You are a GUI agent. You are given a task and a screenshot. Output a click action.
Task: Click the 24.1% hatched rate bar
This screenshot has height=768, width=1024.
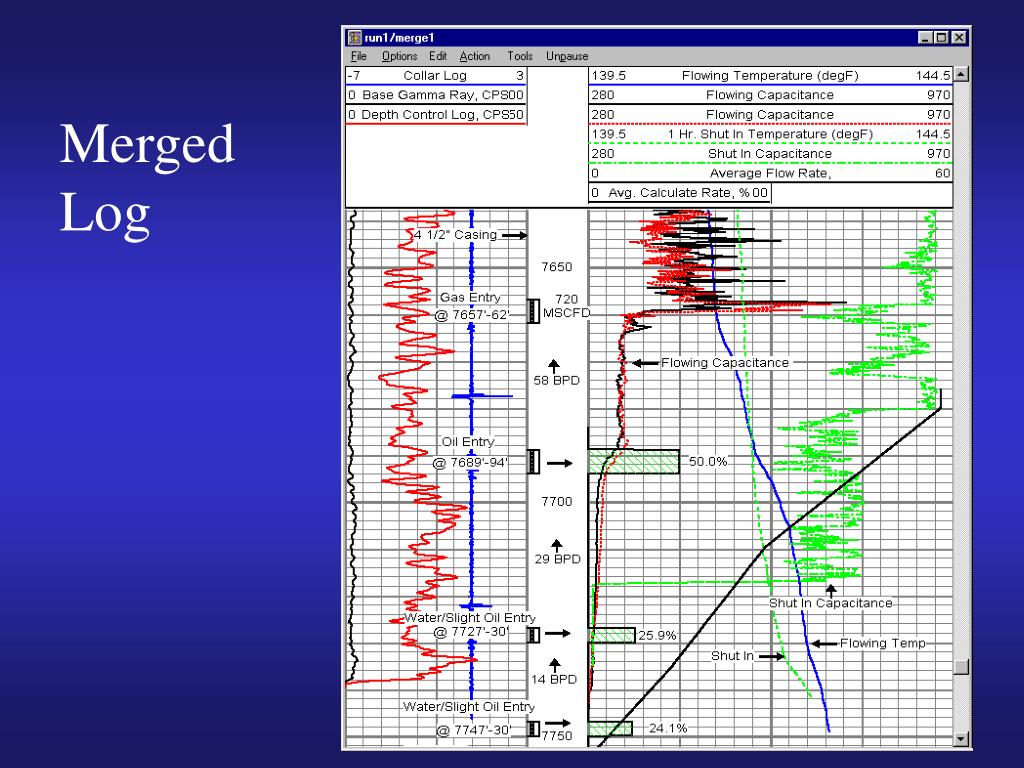tap(611, 729)
